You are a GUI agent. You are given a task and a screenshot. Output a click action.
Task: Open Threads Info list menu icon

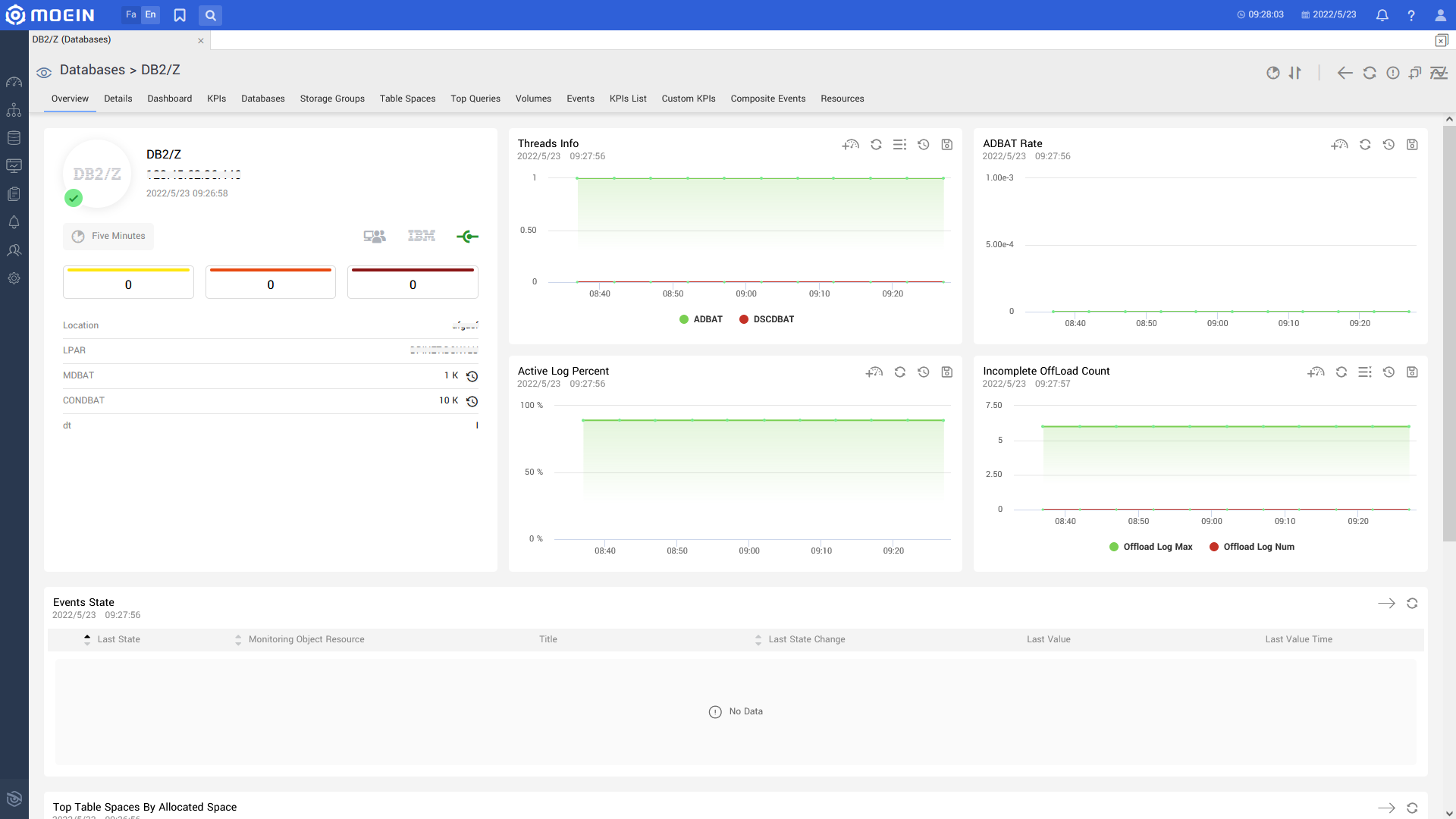coord(899,144)
